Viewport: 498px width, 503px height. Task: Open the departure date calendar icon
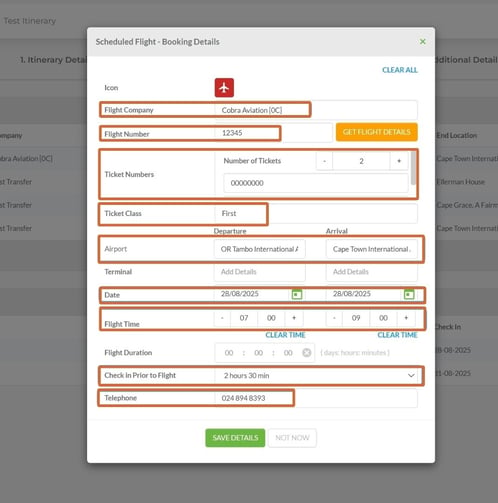[x=297, y=294]
